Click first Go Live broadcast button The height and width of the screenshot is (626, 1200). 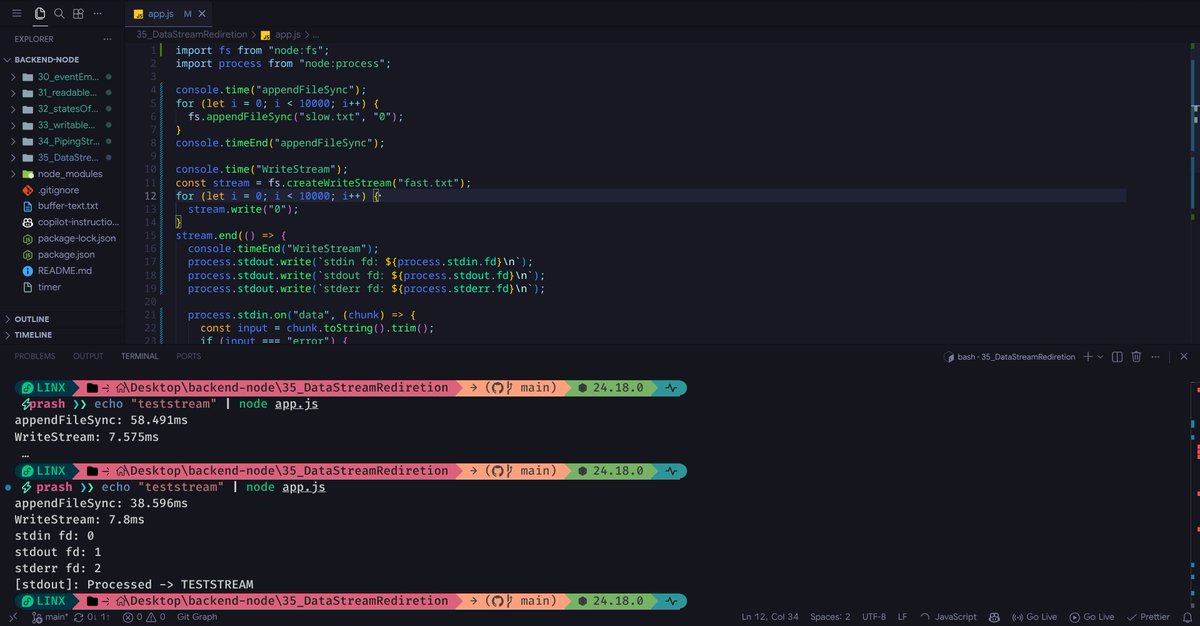[1036, 617]
